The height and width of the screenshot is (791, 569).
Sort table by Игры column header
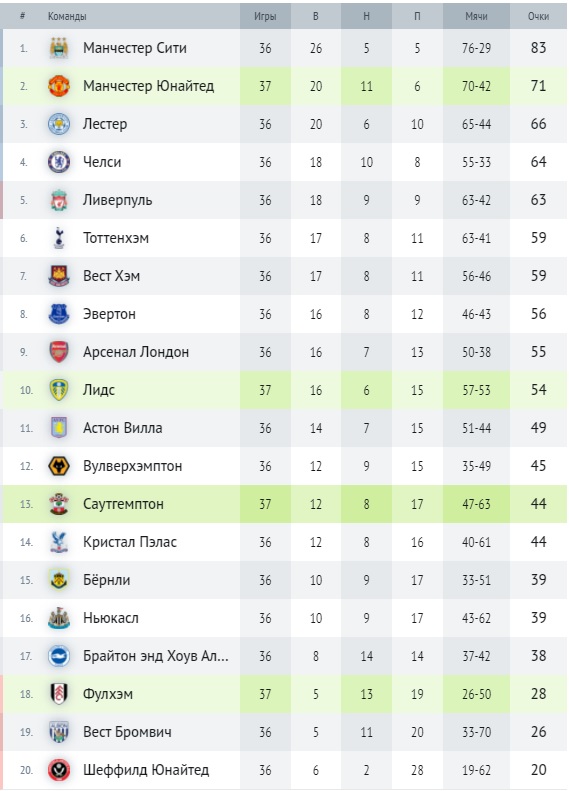[265, 16]
